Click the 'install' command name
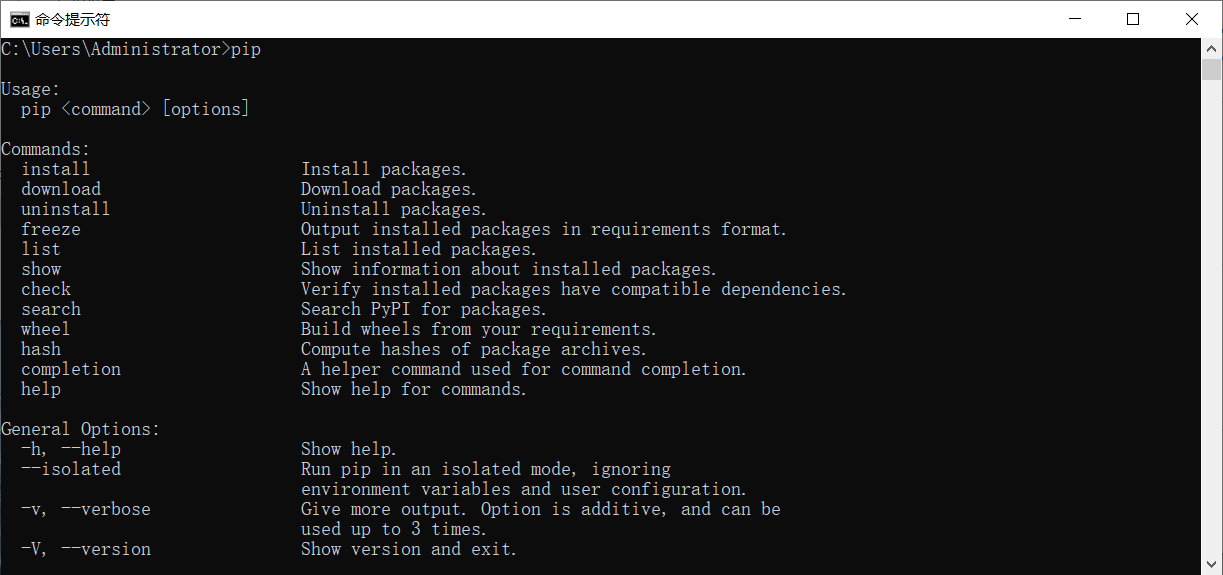 (56, 169)
